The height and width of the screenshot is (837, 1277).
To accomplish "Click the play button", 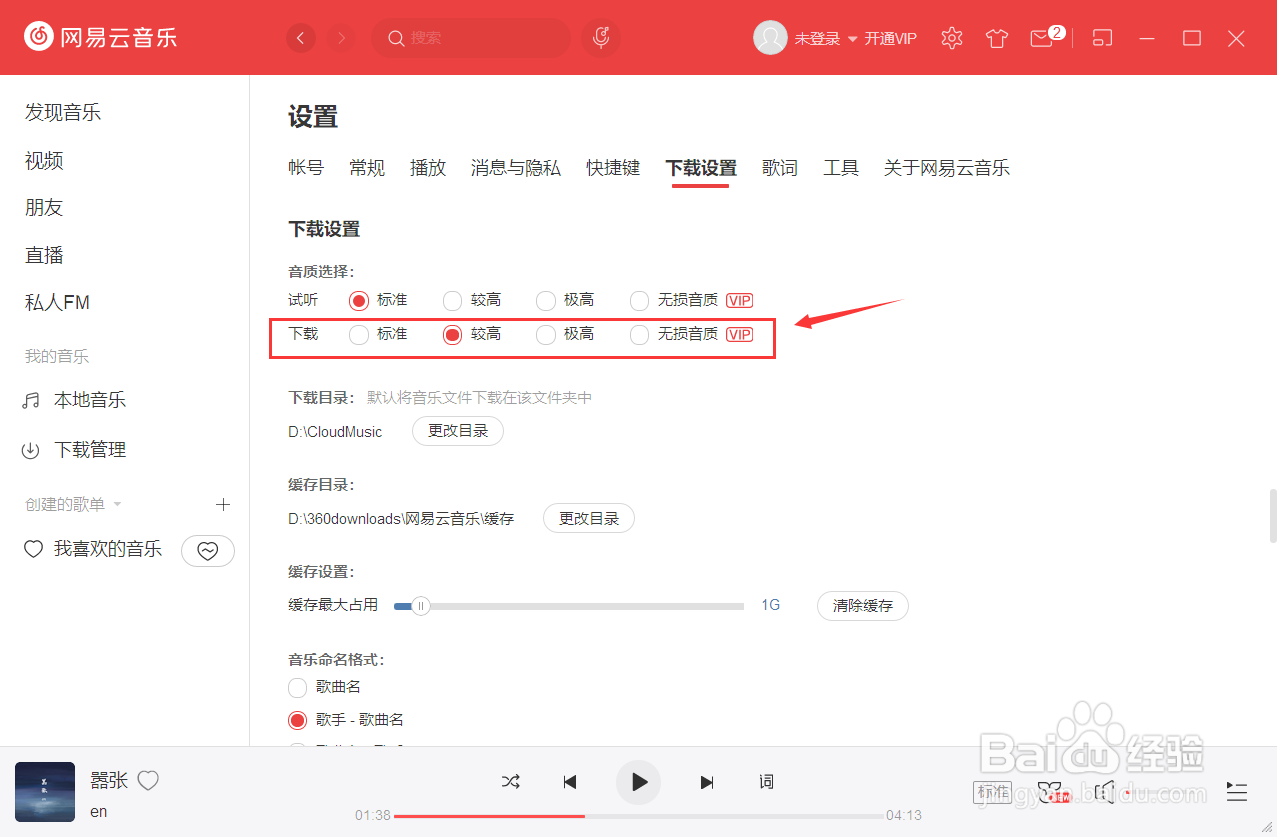I will pos(639,782).
